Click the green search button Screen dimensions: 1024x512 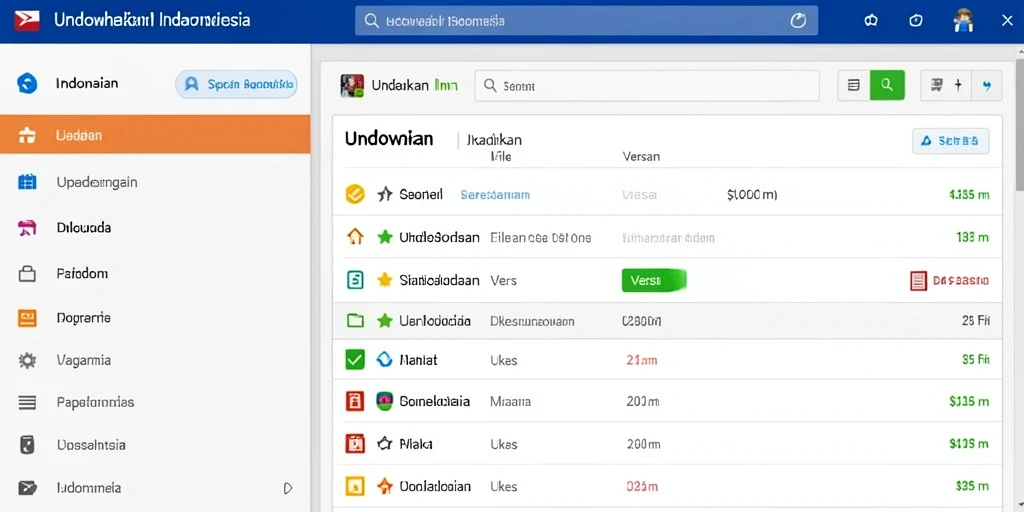887,85
